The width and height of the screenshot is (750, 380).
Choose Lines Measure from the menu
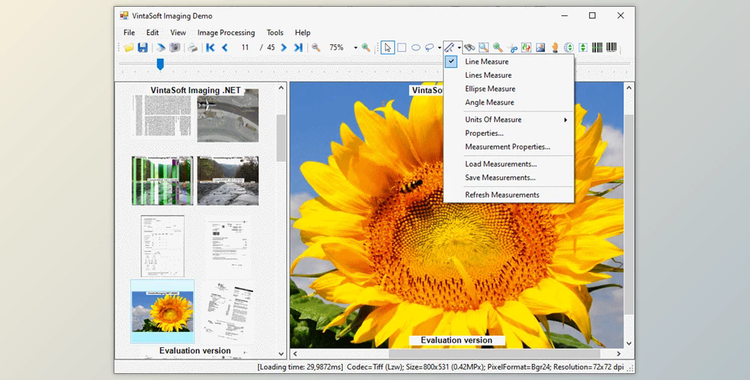pyautogui.click(x=509, y=75)
